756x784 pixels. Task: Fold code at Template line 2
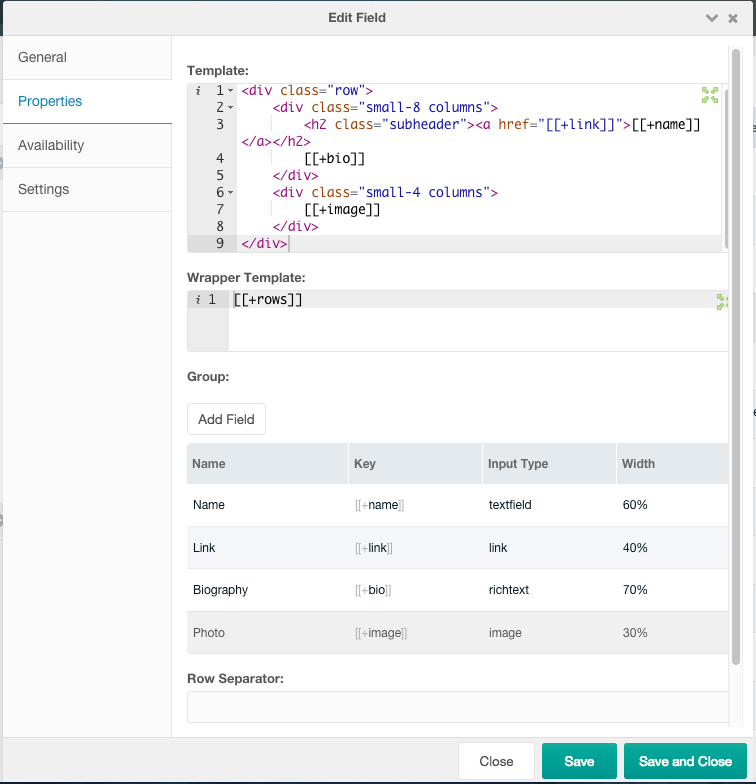point(230,108)
